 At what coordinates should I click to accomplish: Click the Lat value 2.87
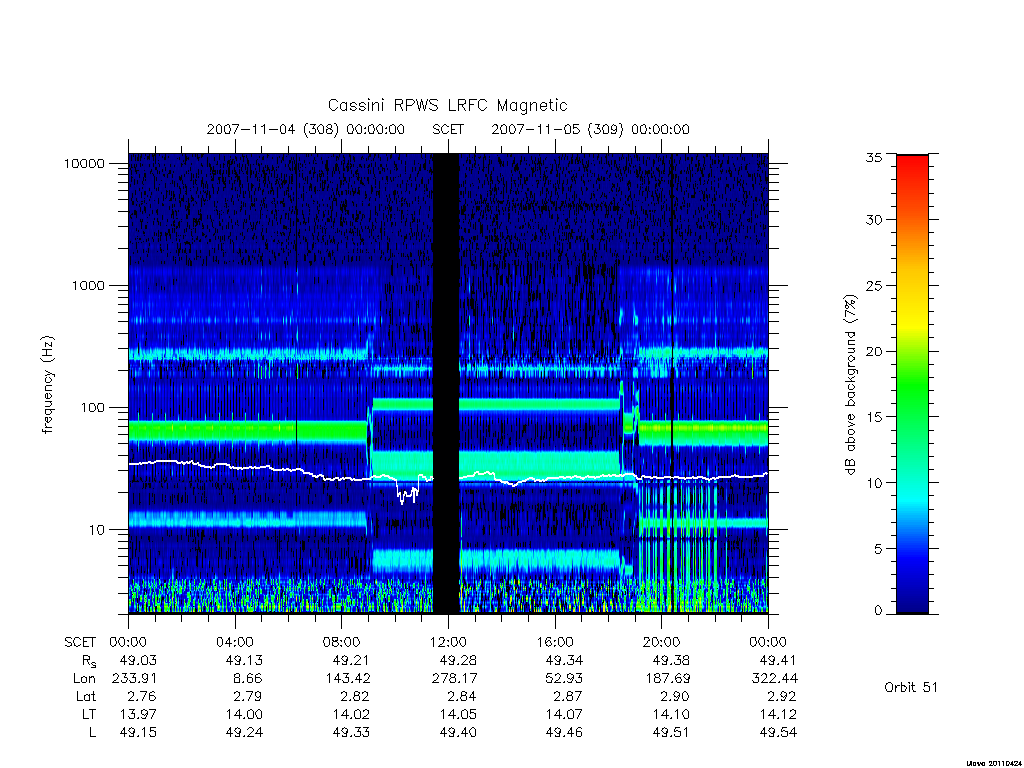[568, 697]
